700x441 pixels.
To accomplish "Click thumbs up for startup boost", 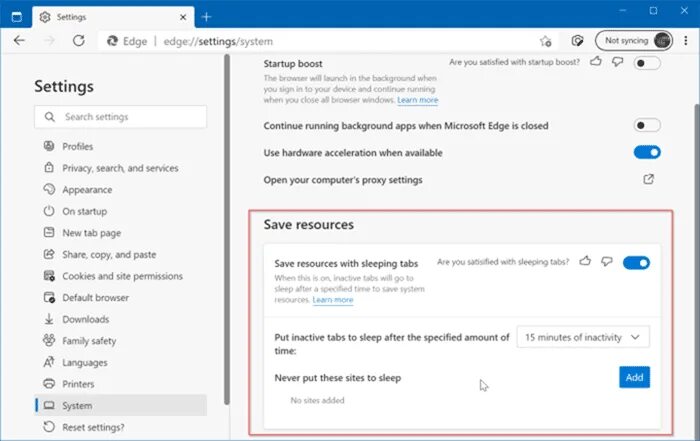I will pyautogui.click(x=597, y=62).
